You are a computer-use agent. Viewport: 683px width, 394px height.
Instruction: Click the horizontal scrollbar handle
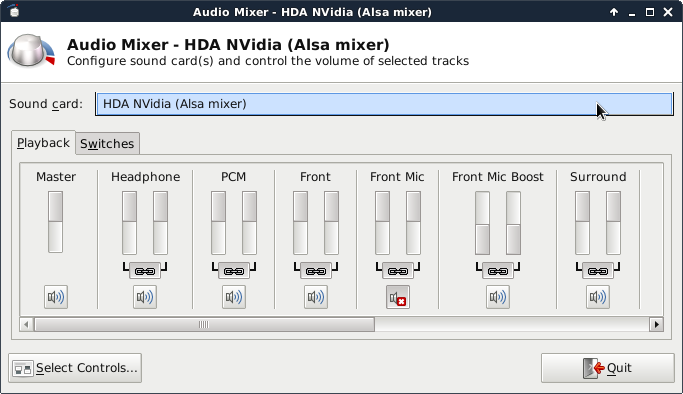tap(204, 324)
